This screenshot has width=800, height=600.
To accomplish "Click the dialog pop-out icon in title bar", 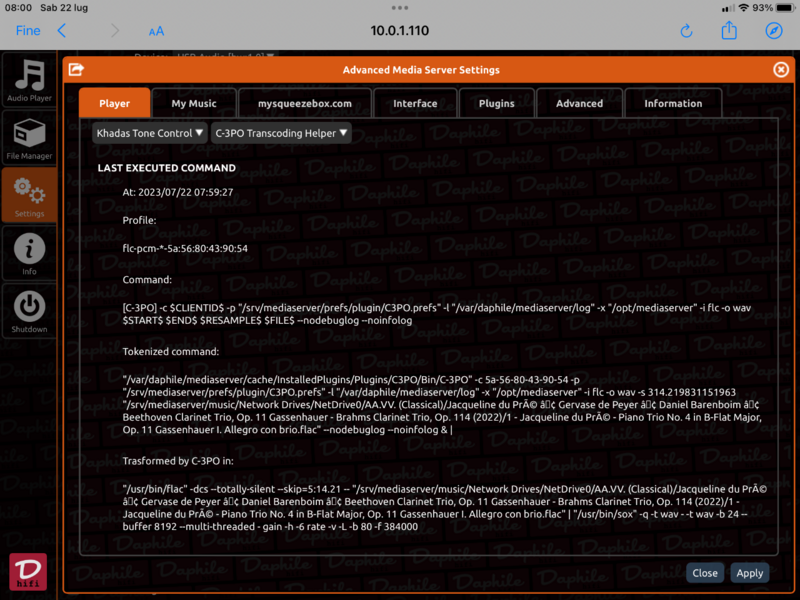I will click(76, 70).
